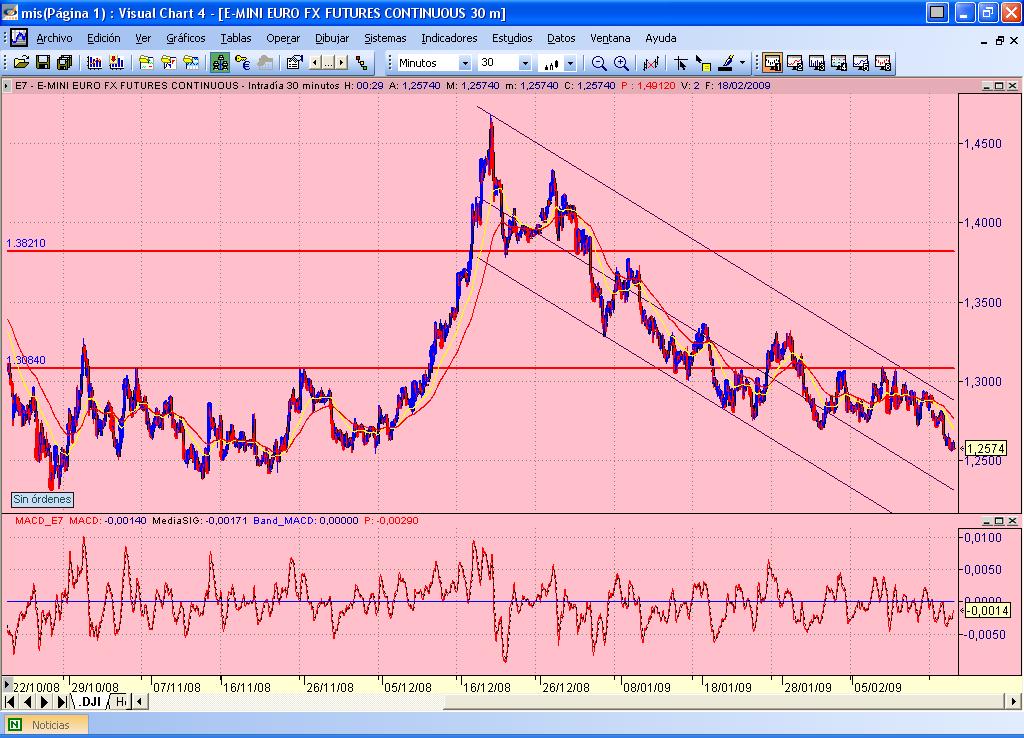Select the crosshair pointer tool icon
Viewport: 1024px width, 738px height.
tap(681, 63)
